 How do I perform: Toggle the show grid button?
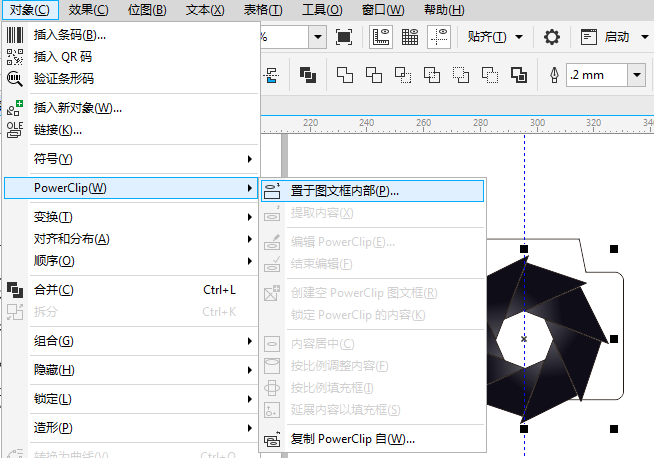click(x=410, y=37)
